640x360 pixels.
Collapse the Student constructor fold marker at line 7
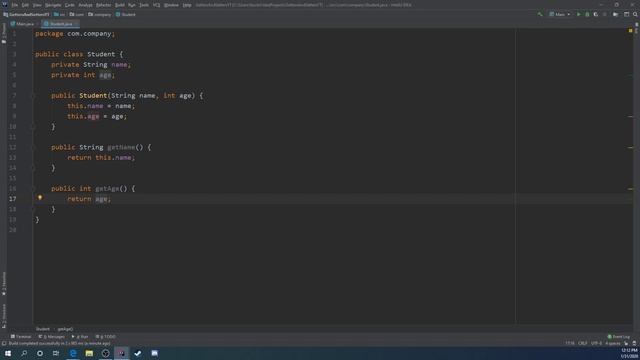pos(34,96)
